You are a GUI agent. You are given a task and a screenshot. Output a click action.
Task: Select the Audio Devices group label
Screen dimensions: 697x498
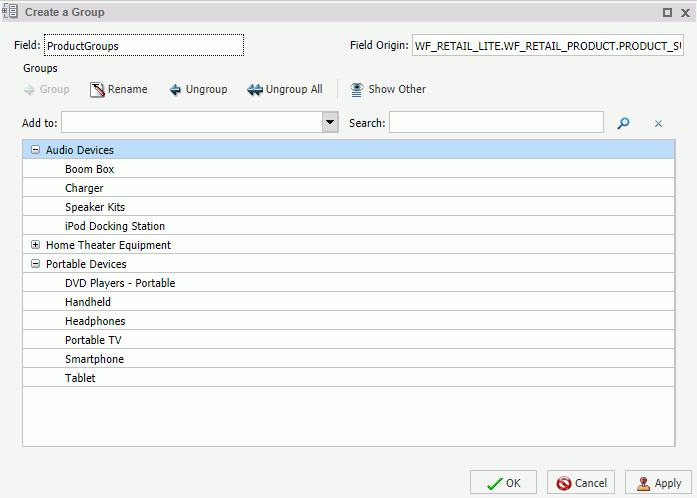(x=80, y=150)
